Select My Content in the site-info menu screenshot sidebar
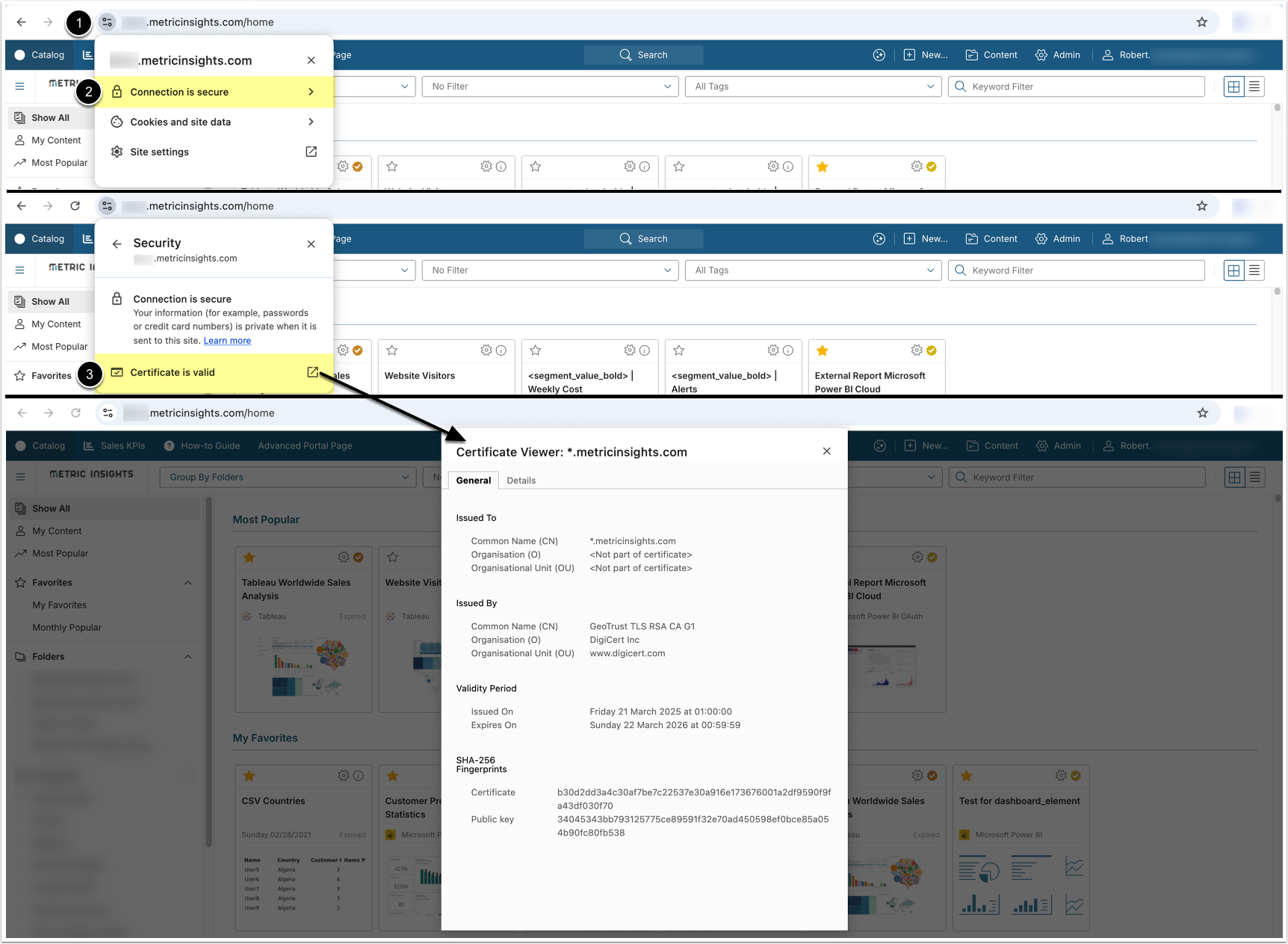Viewport: 1288px width, 944px height. click(x=49, y=141)
